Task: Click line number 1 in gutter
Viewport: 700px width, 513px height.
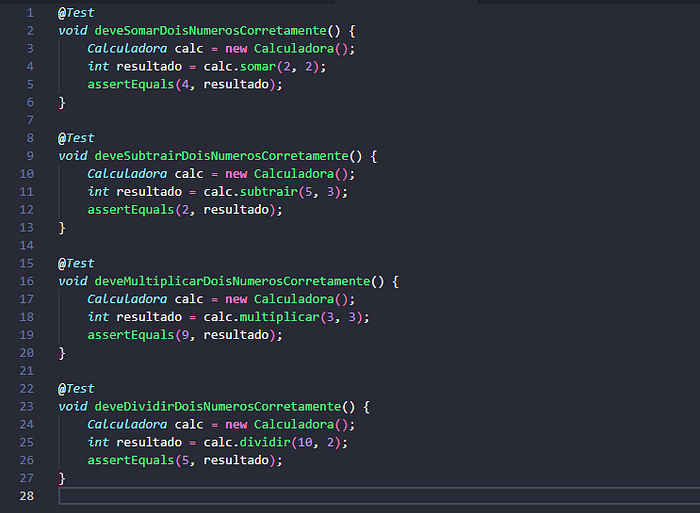Action: [30, 13]
